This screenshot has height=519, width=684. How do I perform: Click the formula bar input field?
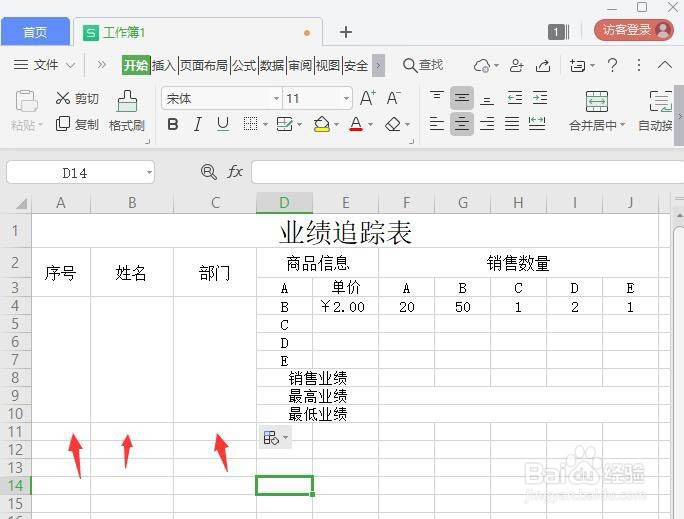click(467, 172)
